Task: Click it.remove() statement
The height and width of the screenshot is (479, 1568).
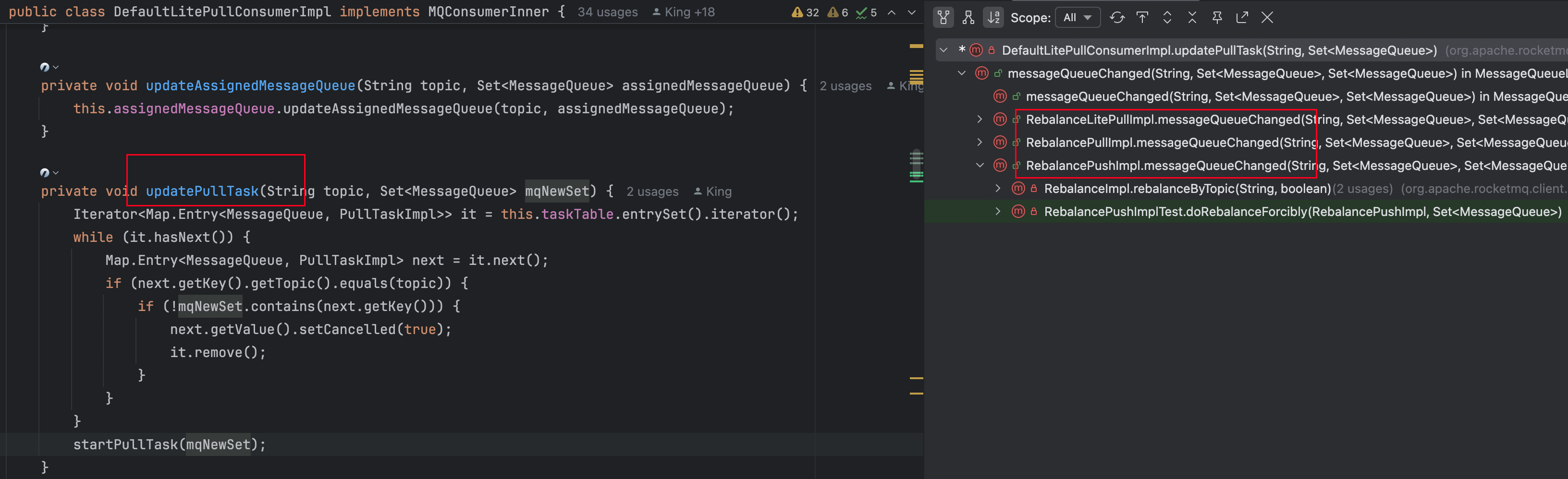Action: coord(218,353)
